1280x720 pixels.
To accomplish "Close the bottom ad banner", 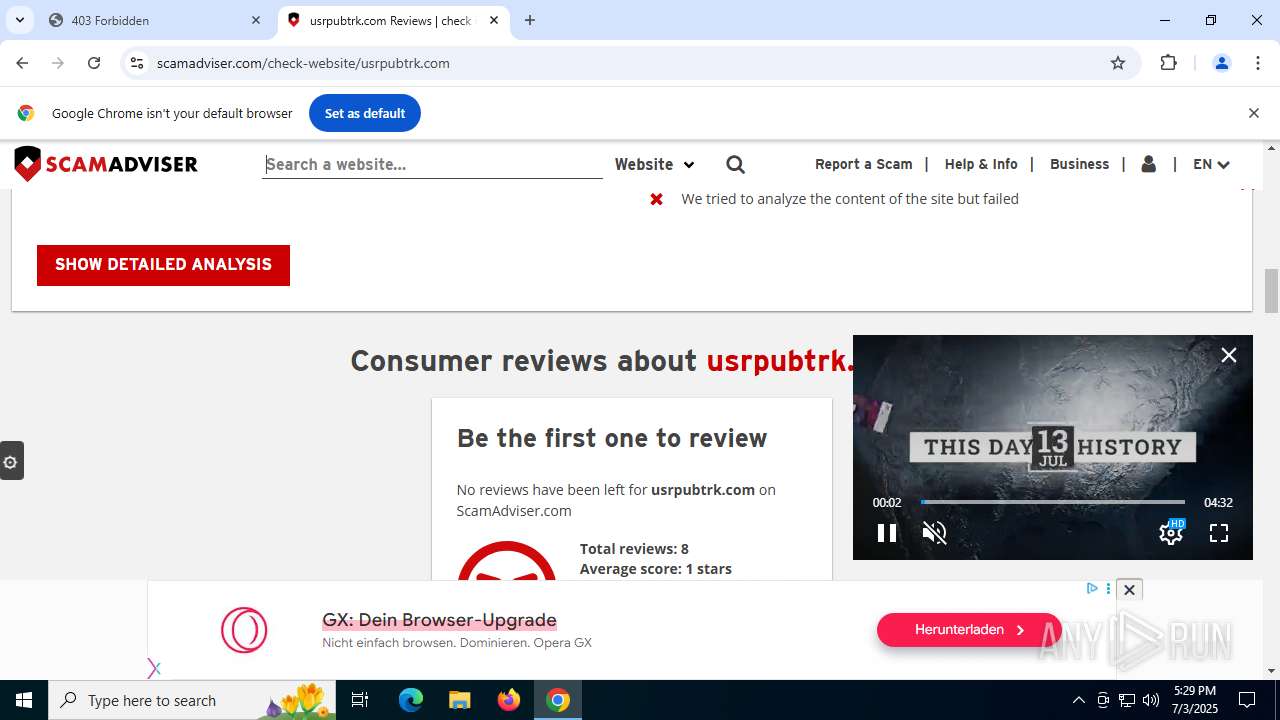I will (1129, 590).
